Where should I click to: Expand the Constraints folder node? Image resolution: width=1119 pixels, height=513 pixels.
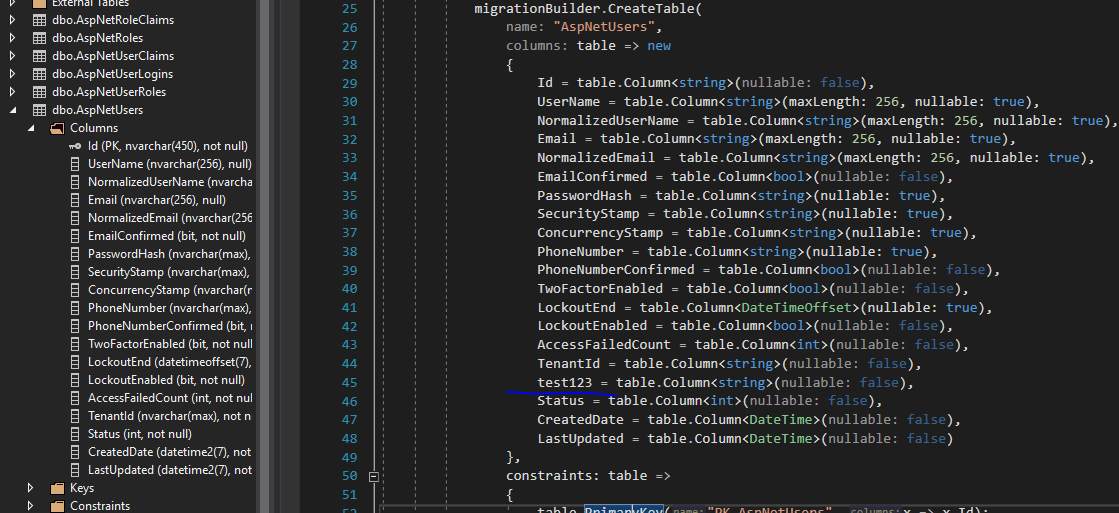click(x=31, y=506)
